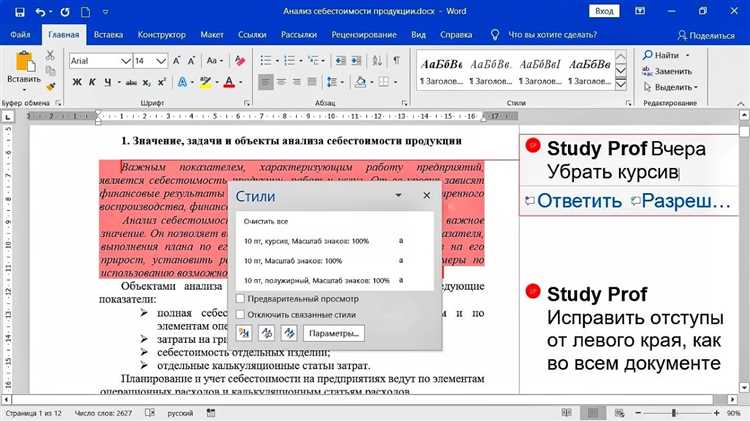Screen dimensions: 750x421
Task: Activate the Format Painter brush
Action: [50, 87]
